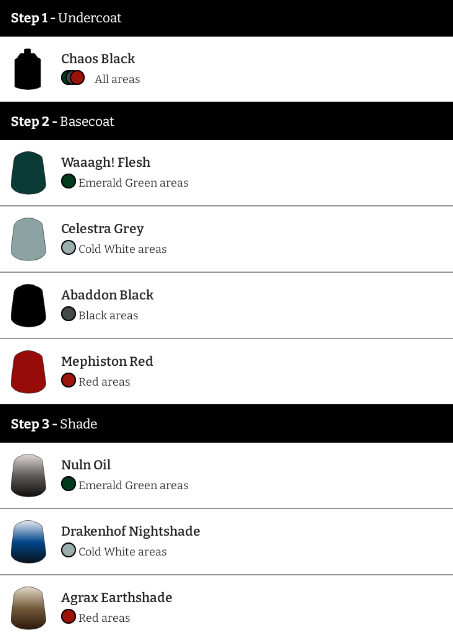
Task: Open the Chaos Black paint title
Action: 98,59
